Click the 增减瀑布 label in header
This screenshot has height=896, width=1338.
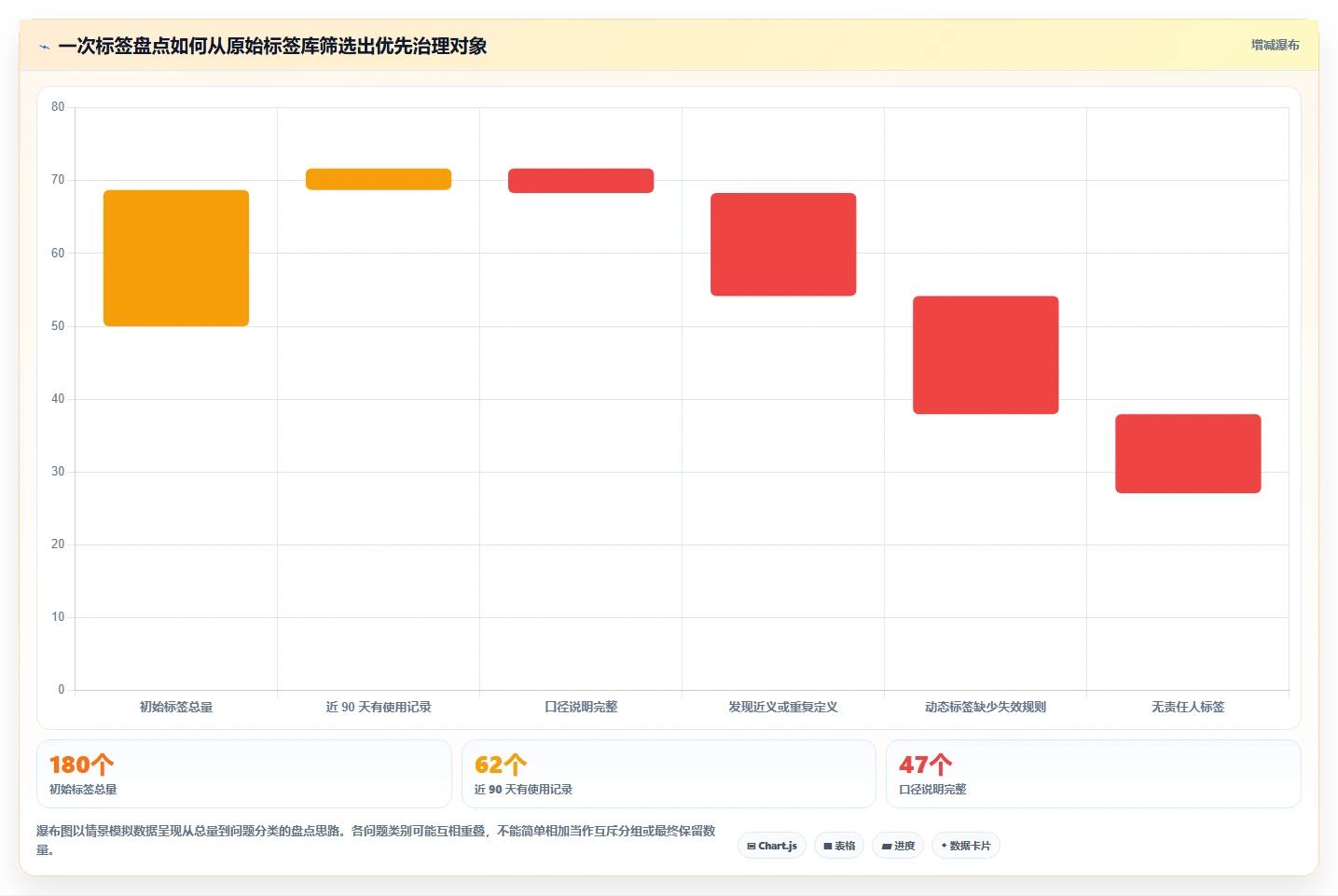(1275, 45)
